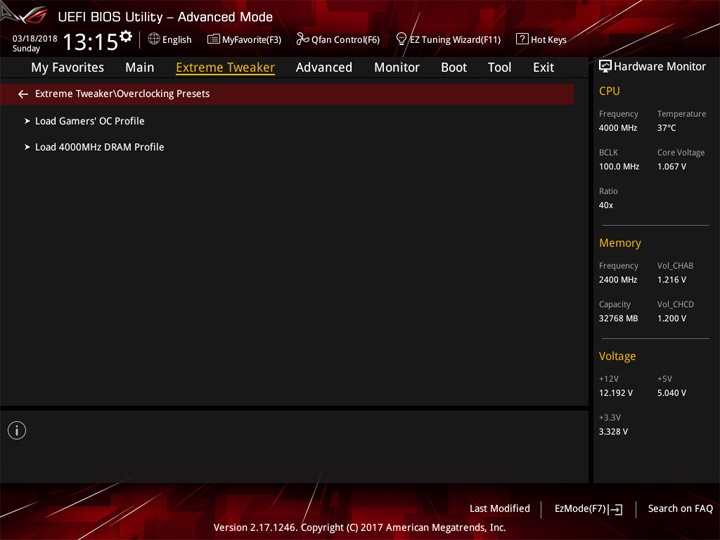Click the Vol_CHCD value 1.200 V
The image size is (720, 540).
click(672, 318)
